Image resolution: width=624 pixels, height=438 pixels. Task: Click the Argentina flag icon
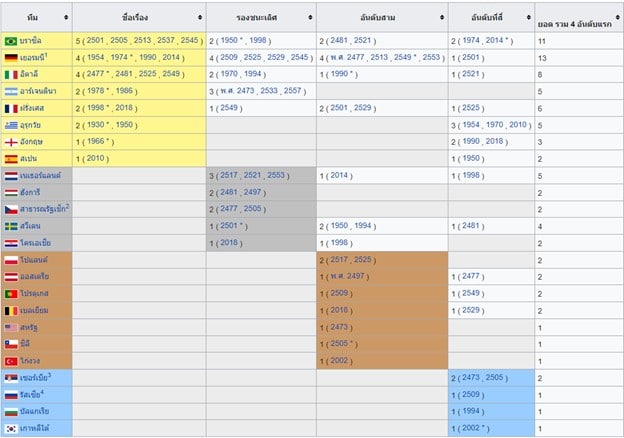click(x=11, y=91)
